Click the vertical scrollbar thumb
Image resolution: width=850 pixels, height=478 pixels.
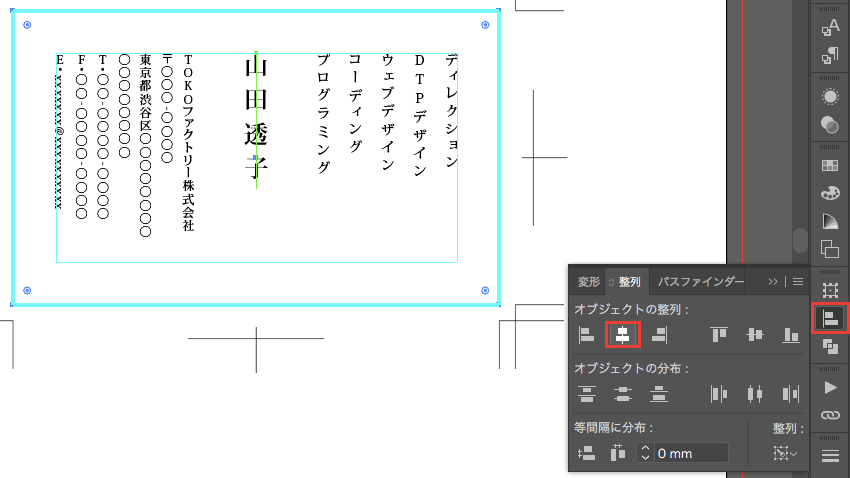799,240
